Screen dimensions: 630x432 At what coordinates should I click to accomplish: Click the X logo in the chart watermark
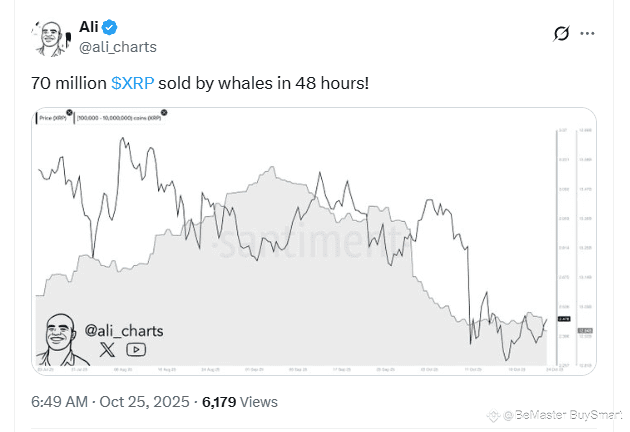click(105, 349)
